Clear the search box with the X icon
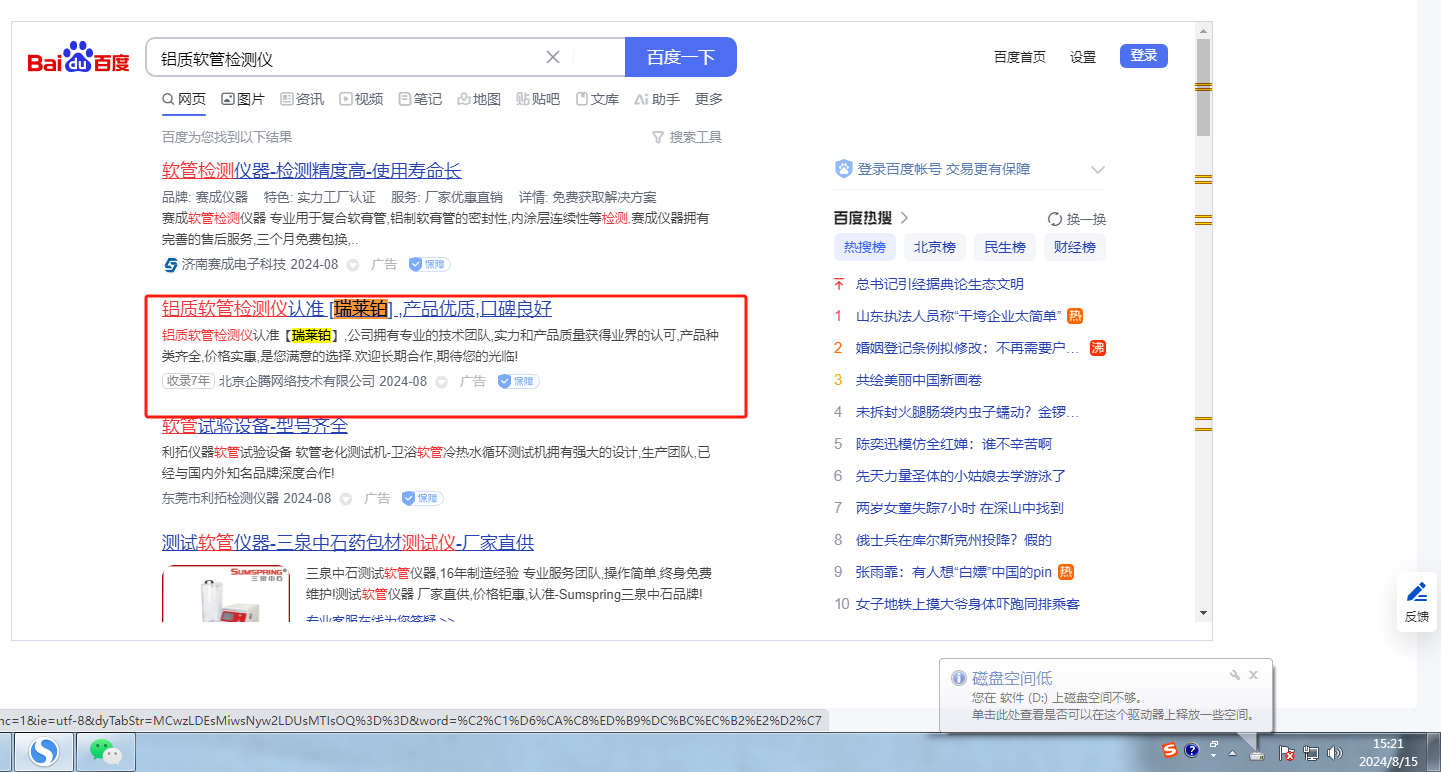This screenshot has height=772, width=1441. click(x=552, y=57)
